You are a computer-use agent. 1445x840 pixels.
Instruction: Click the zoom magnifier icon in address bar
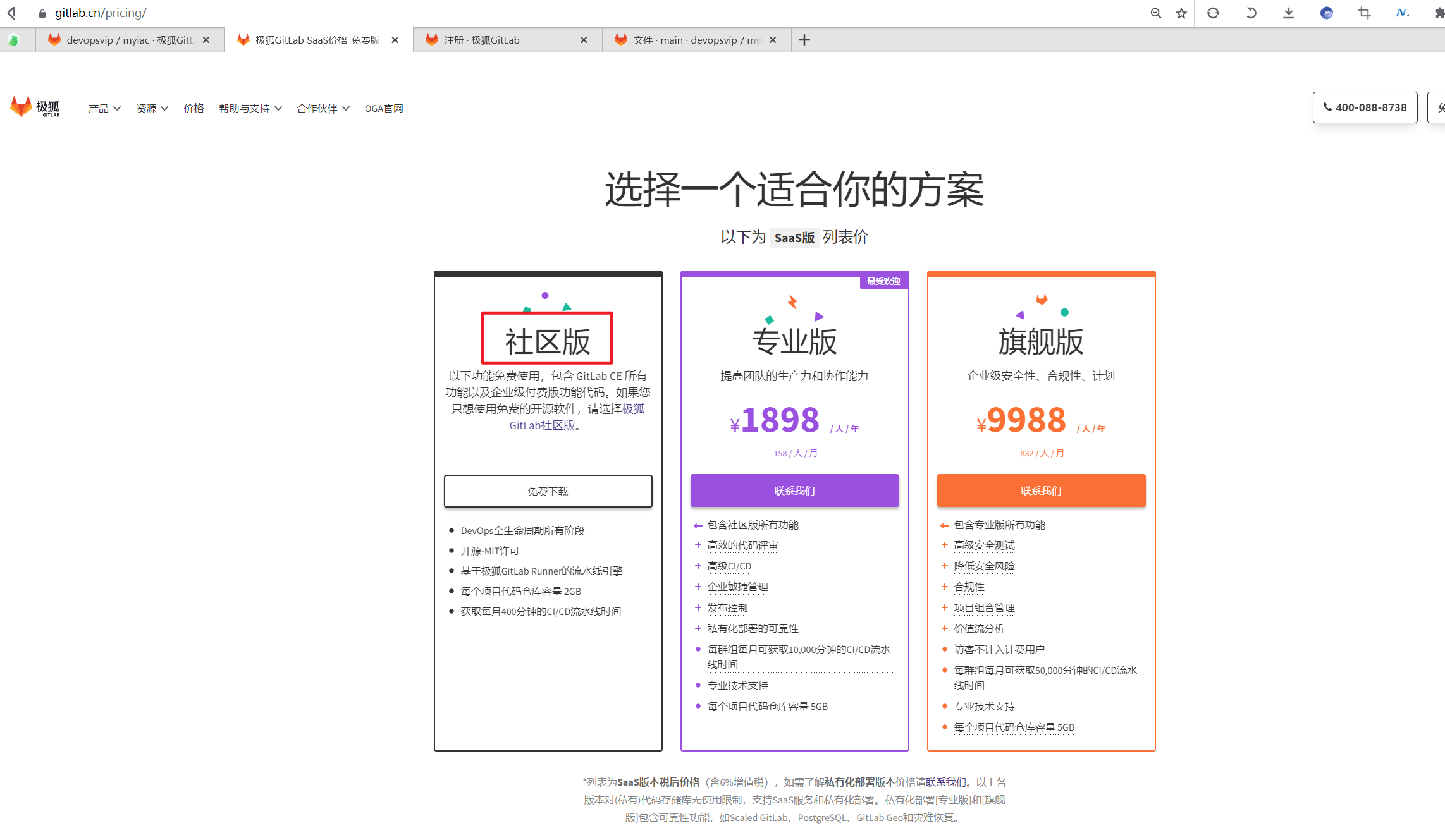click(1155, 13)
